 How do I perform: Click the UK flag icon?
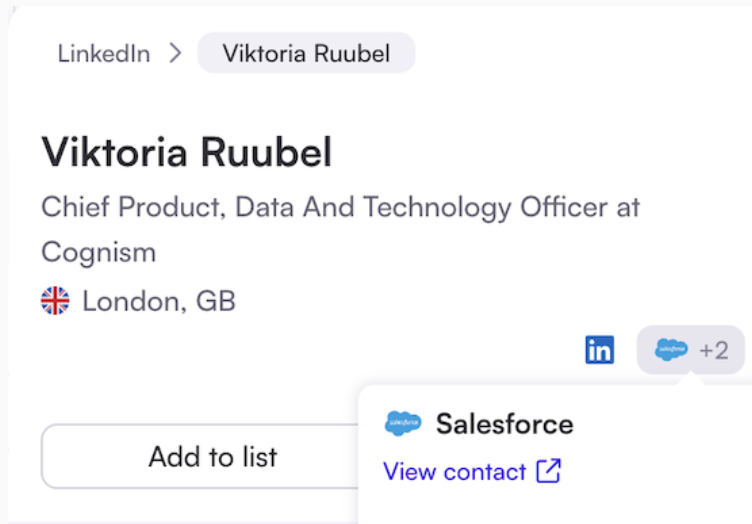click(x=55, y=301)
